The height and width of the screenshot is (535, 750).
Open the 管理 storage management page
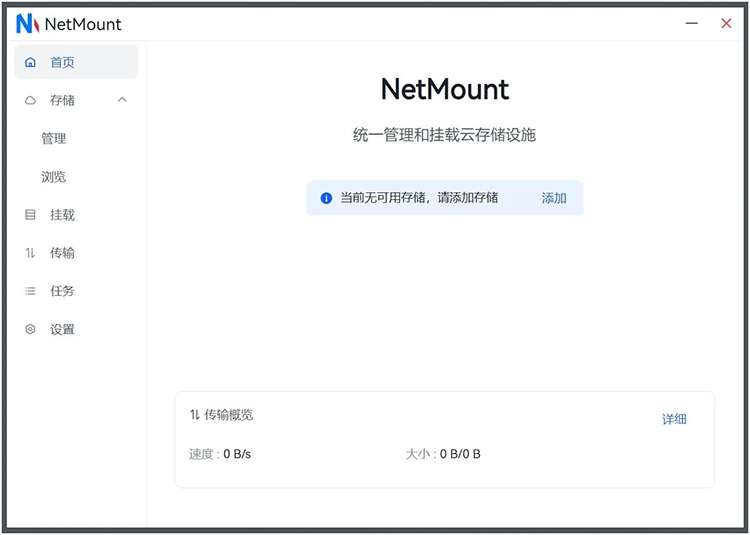(54, 139)
